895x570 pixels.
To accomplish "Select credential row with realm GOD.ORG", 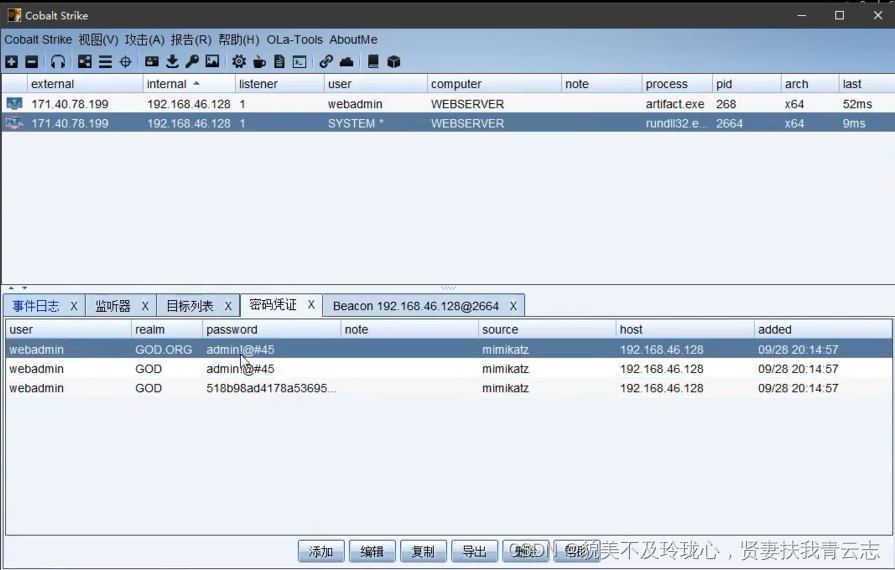I will click(x=449, y=349).
